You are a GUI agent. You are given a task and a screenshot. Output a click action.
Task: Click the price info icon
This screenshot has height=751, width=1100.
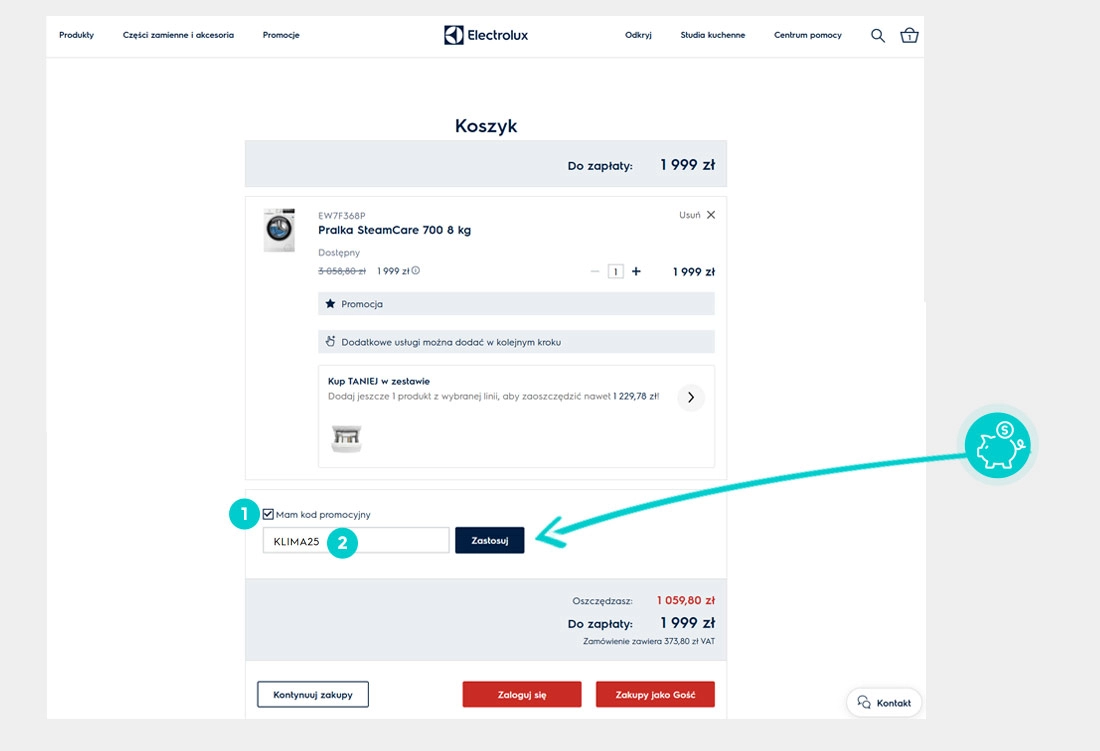tap(416, 271)
